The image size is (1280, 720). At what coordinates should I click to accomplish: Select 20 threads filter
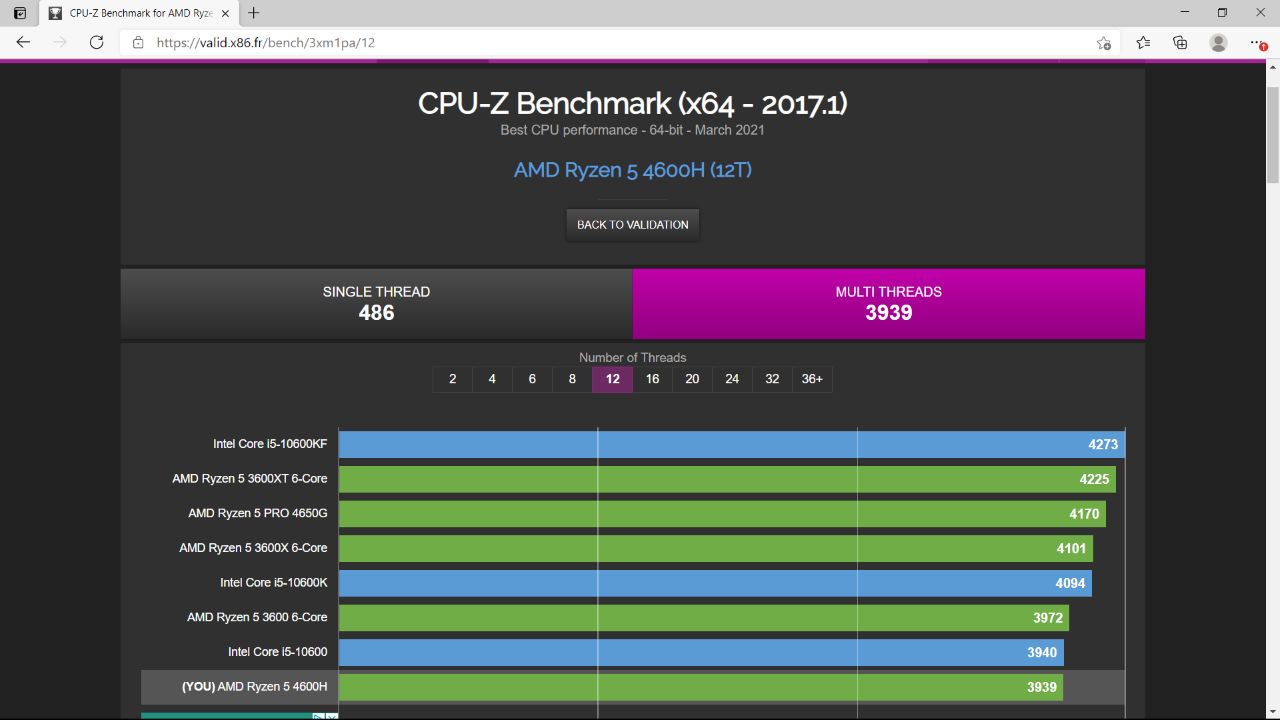point(692,379)
